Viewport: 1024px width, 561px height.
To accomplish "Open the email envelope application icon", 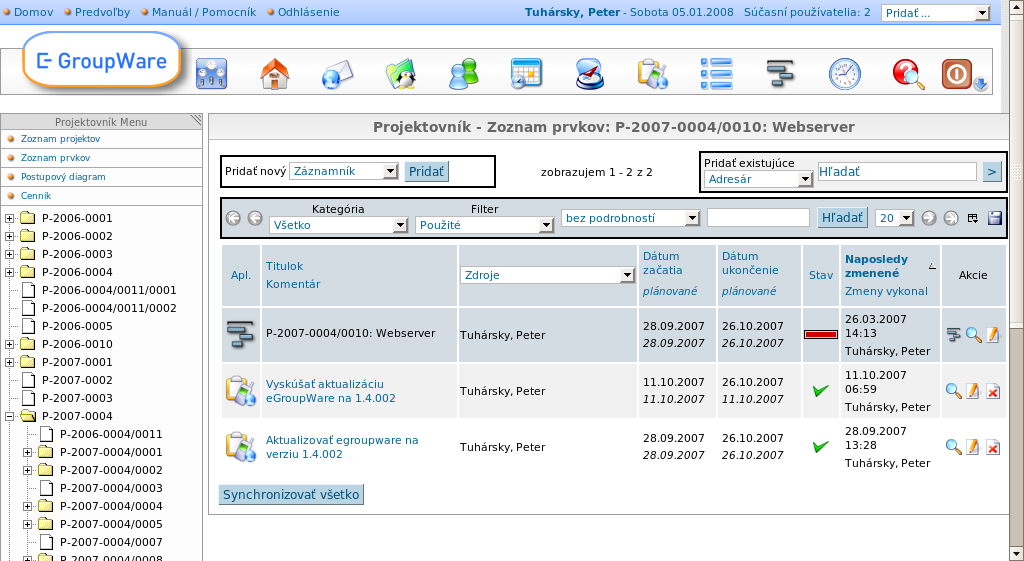I will click(337, 74).
